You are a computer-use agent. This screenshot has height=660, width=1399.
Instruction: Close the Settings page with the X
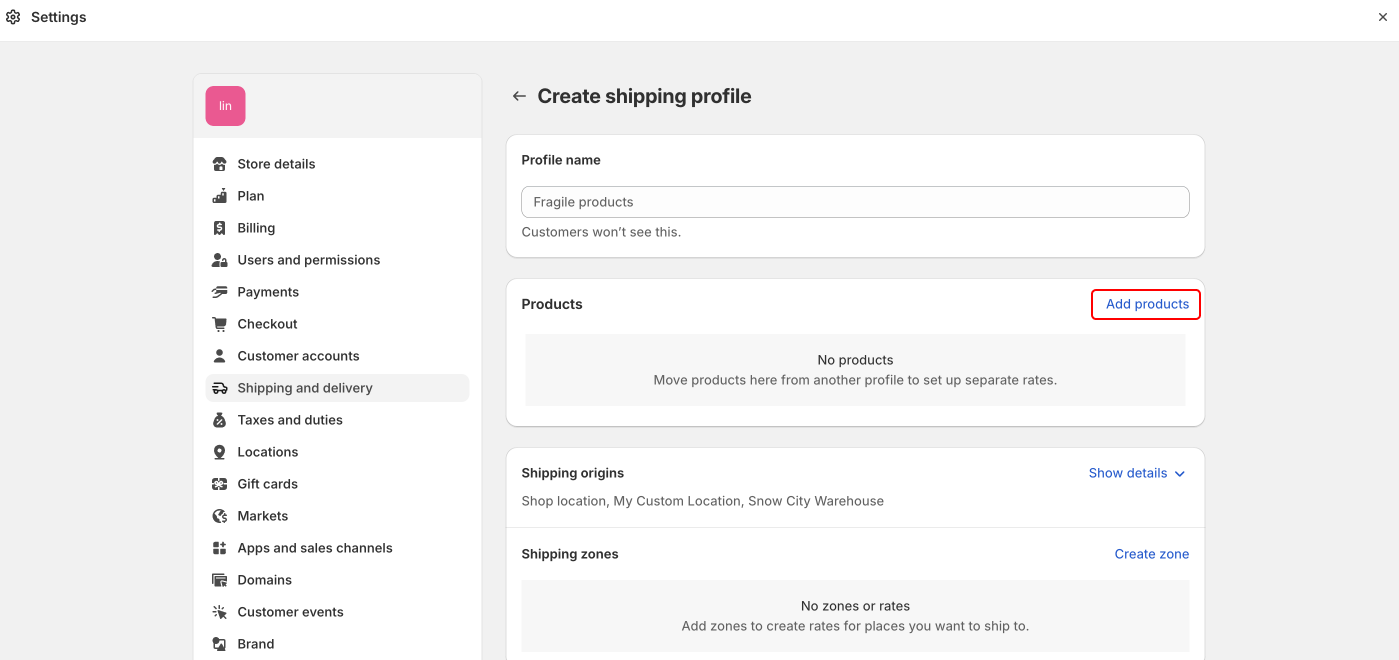(1383, 17)
